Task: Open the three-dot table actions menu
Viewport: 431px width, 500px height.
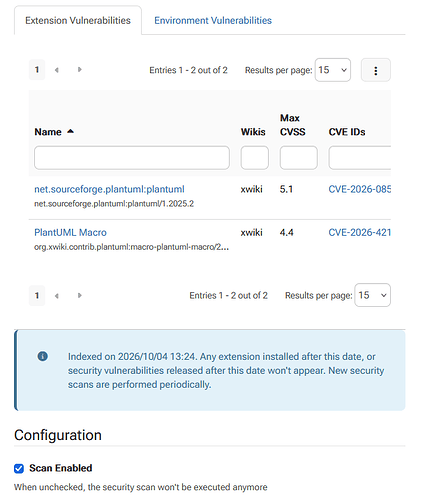Action: tap(375, 70)
